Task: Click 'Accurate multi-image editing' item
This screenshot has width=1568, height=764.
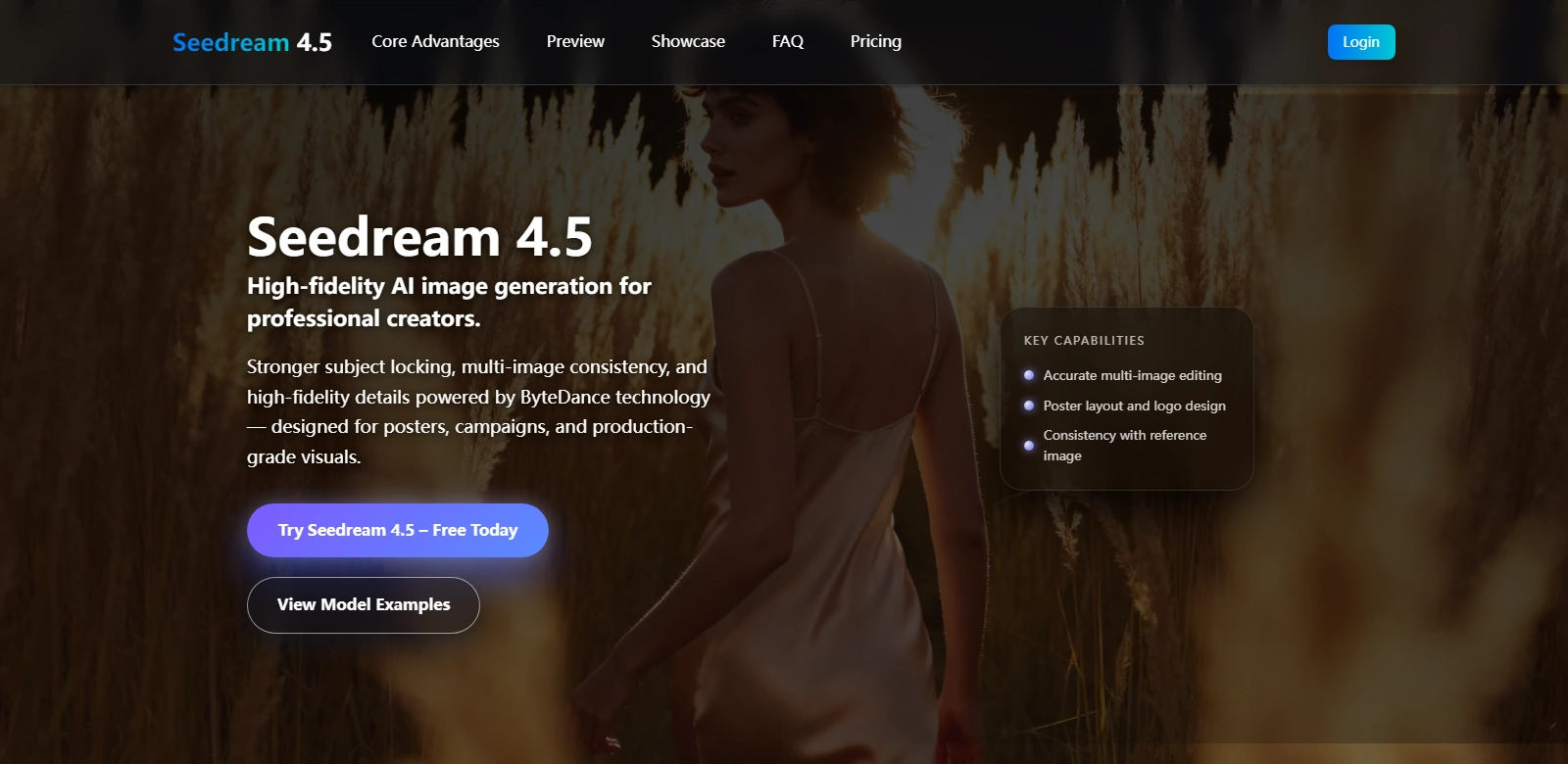Action: [1132, 375]
